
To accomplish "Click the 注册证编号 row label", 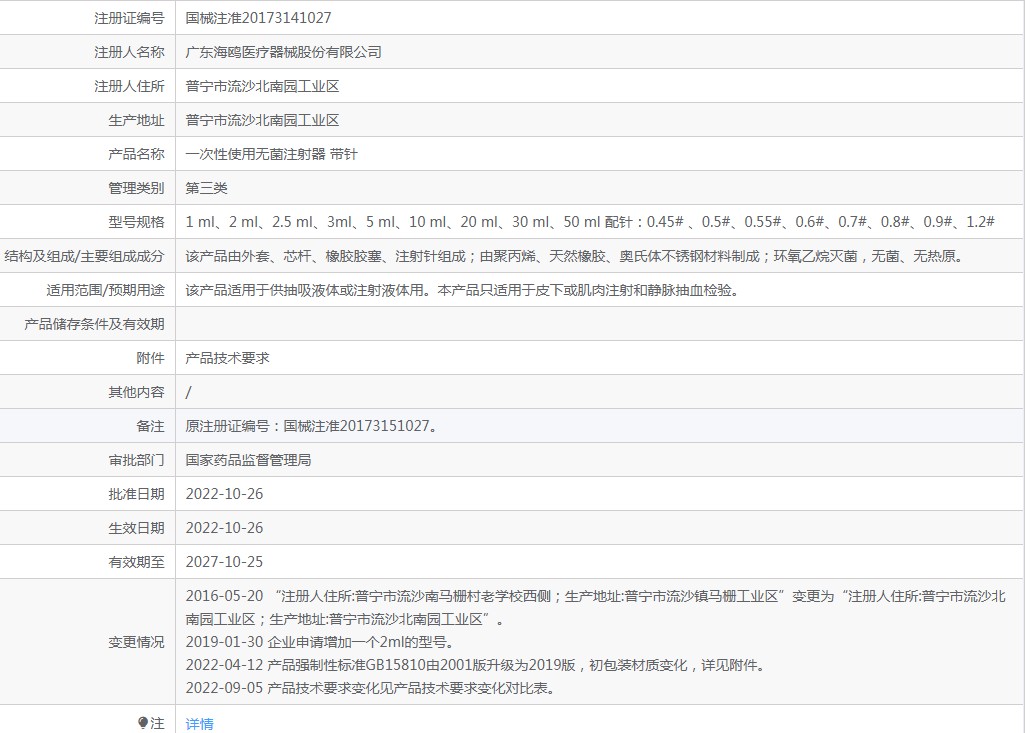I will (x=129, y=18).
